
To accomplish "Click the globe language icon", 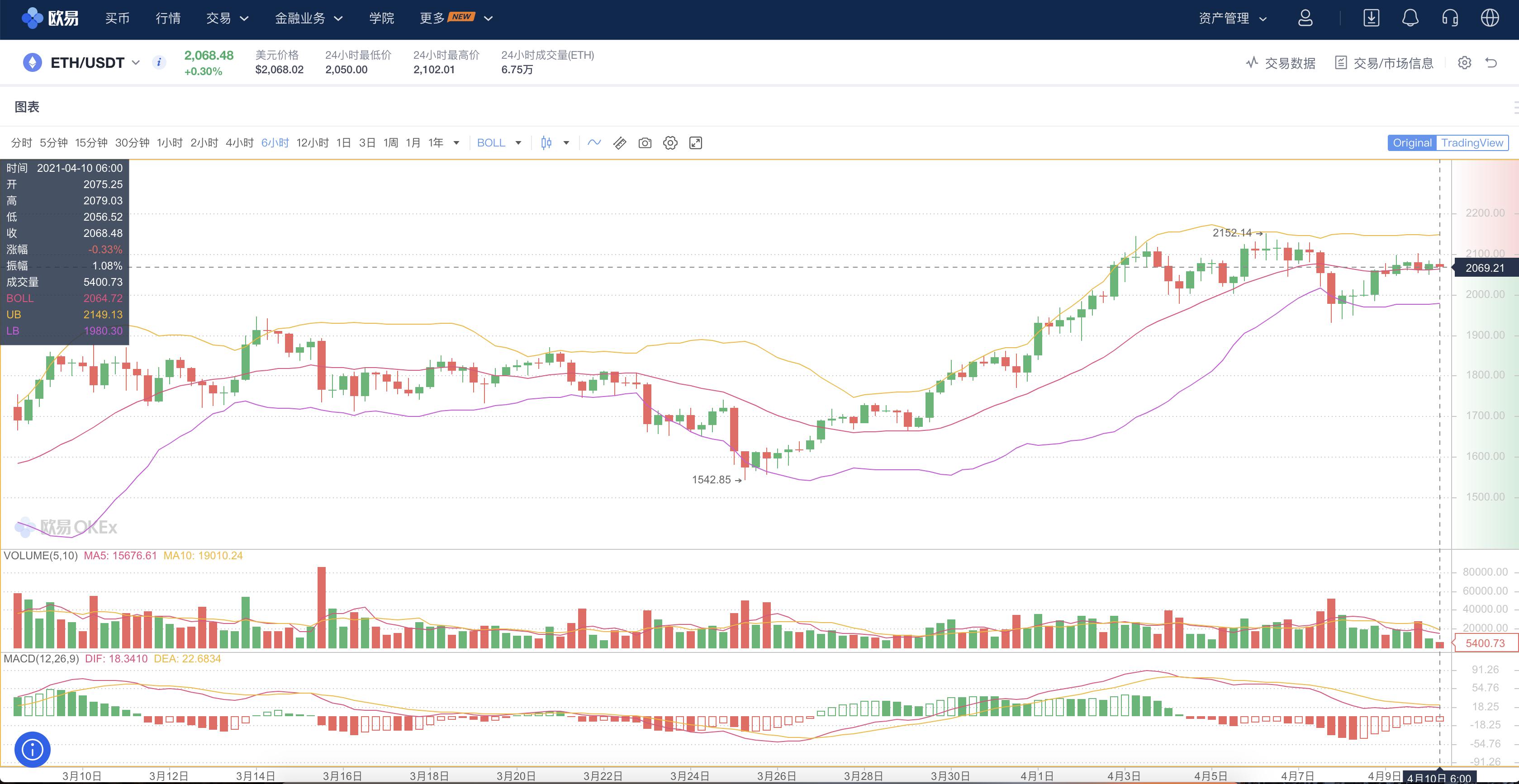I will (x=1490, y=18).
